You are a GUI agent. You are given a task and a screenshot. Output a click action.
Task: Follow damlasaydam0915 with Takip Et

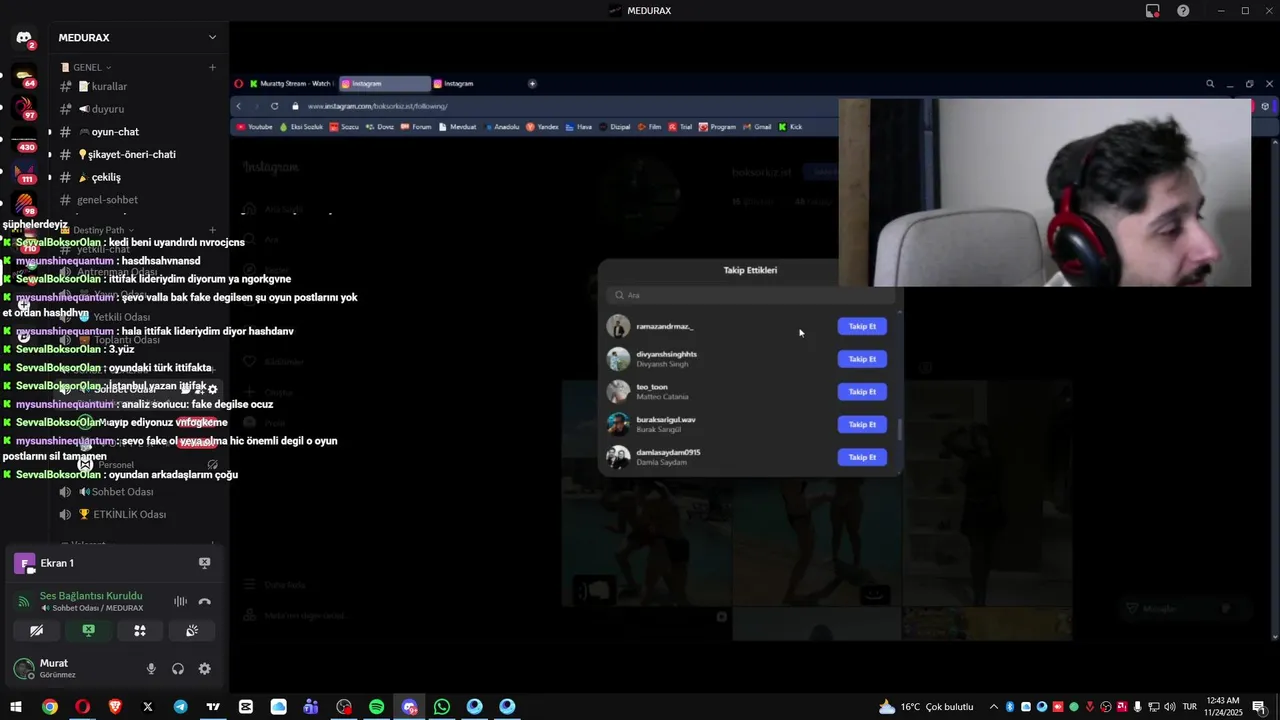pos(862,457)
